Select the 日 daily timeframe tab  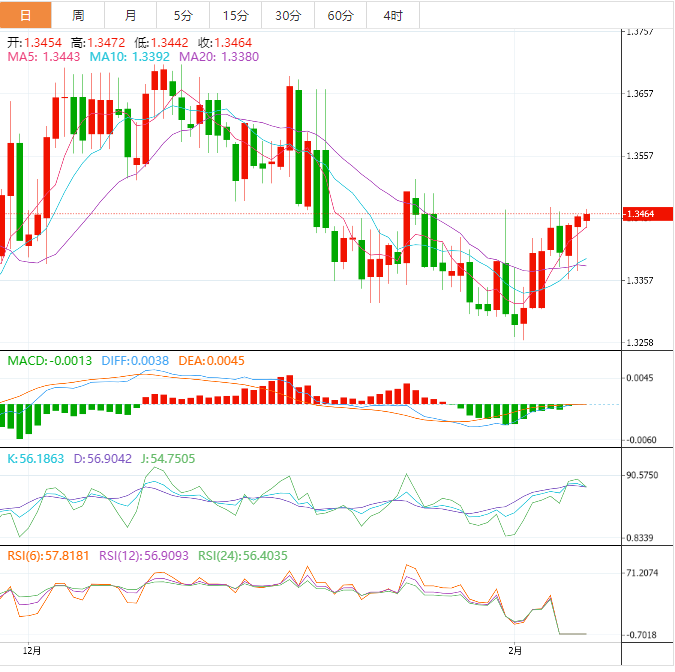[x=25, y=15]
